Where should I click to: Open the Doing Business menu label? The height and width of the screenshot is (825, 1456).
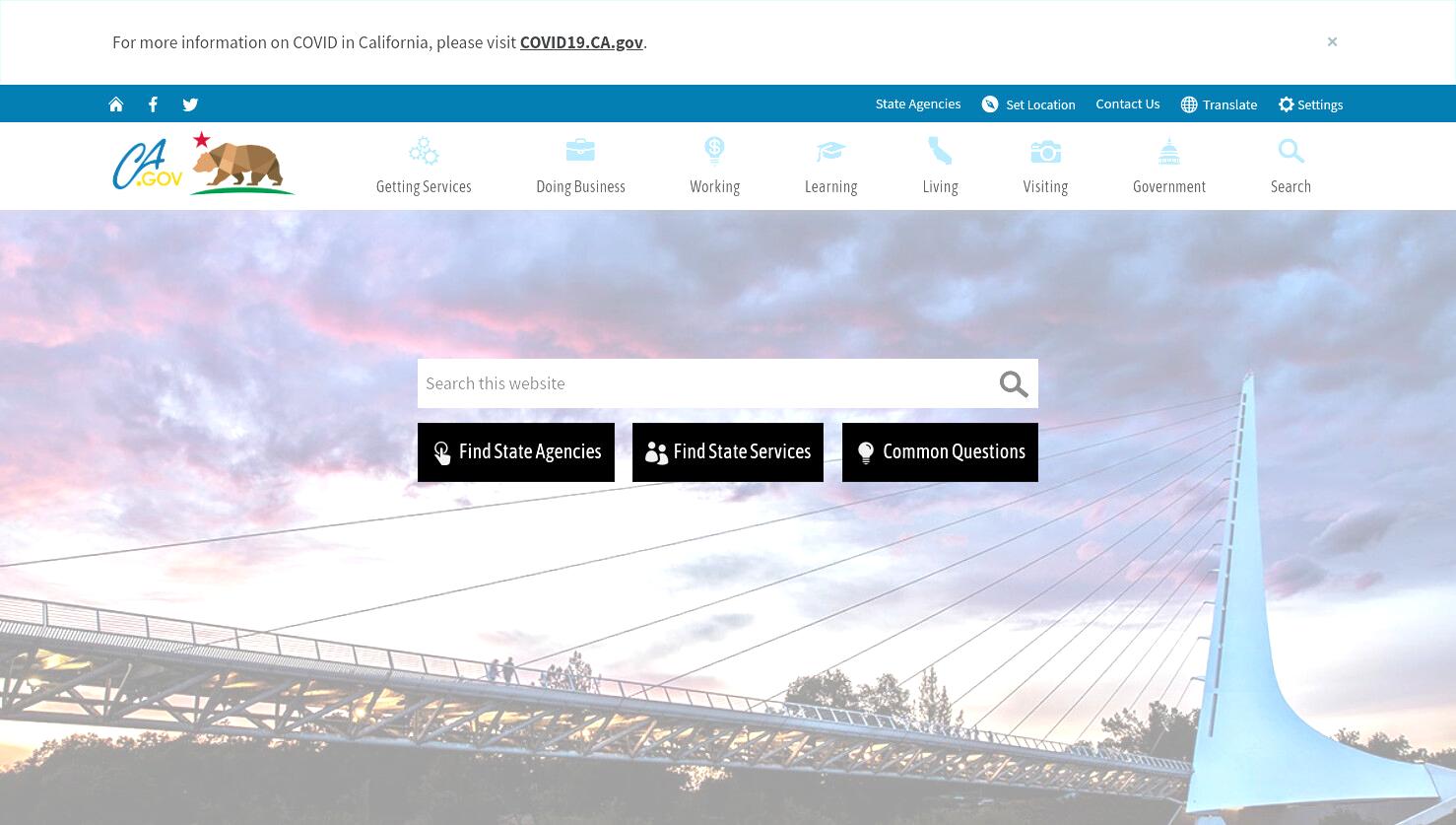(x=580, y=186)
